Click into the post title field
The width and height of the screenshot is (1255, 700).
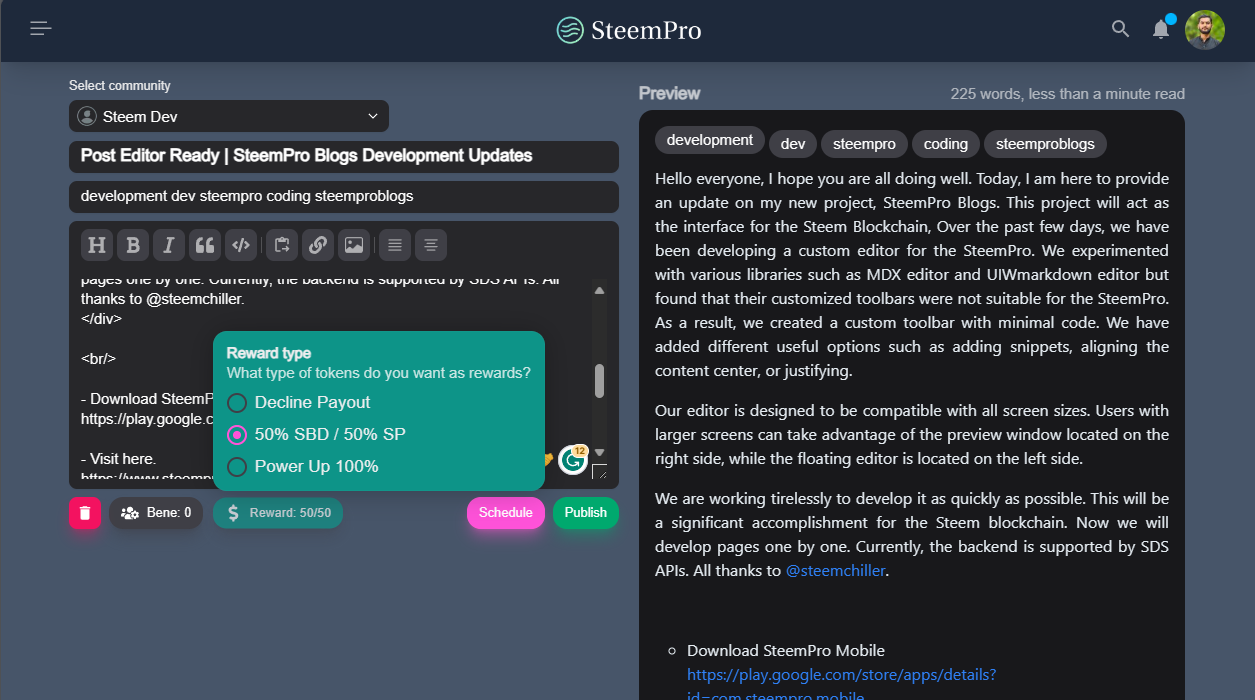coord(344,156)
